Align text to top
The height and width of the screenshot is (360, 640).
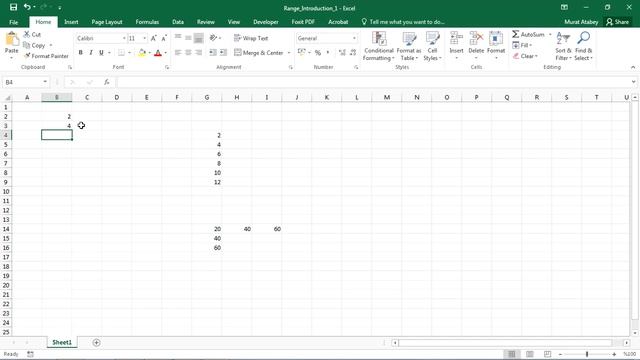[x=178, y=38]
